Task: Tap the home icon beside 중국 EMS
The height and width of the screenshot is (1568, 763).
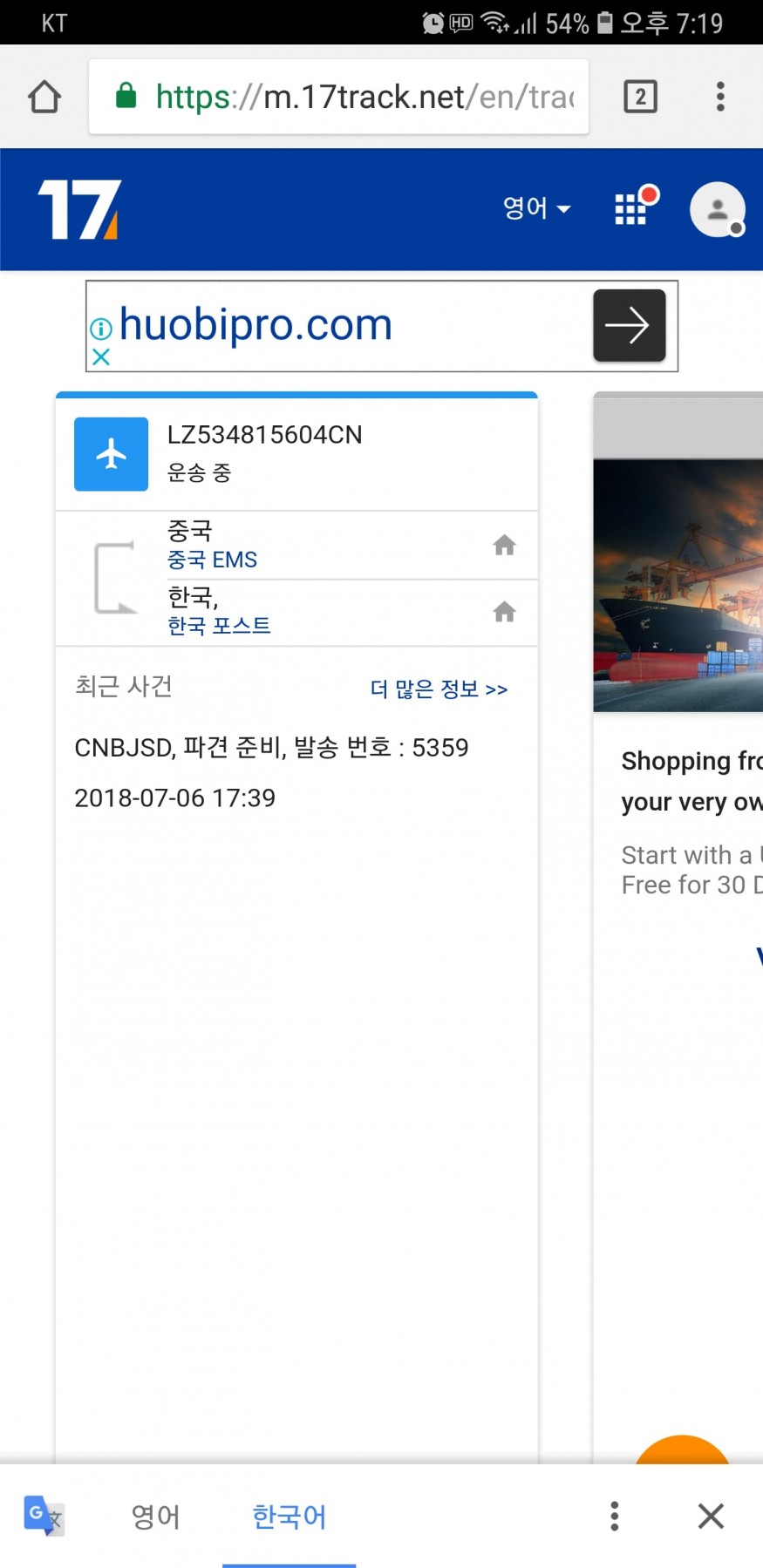Action: pyautogui.click(x=504, y=546)
